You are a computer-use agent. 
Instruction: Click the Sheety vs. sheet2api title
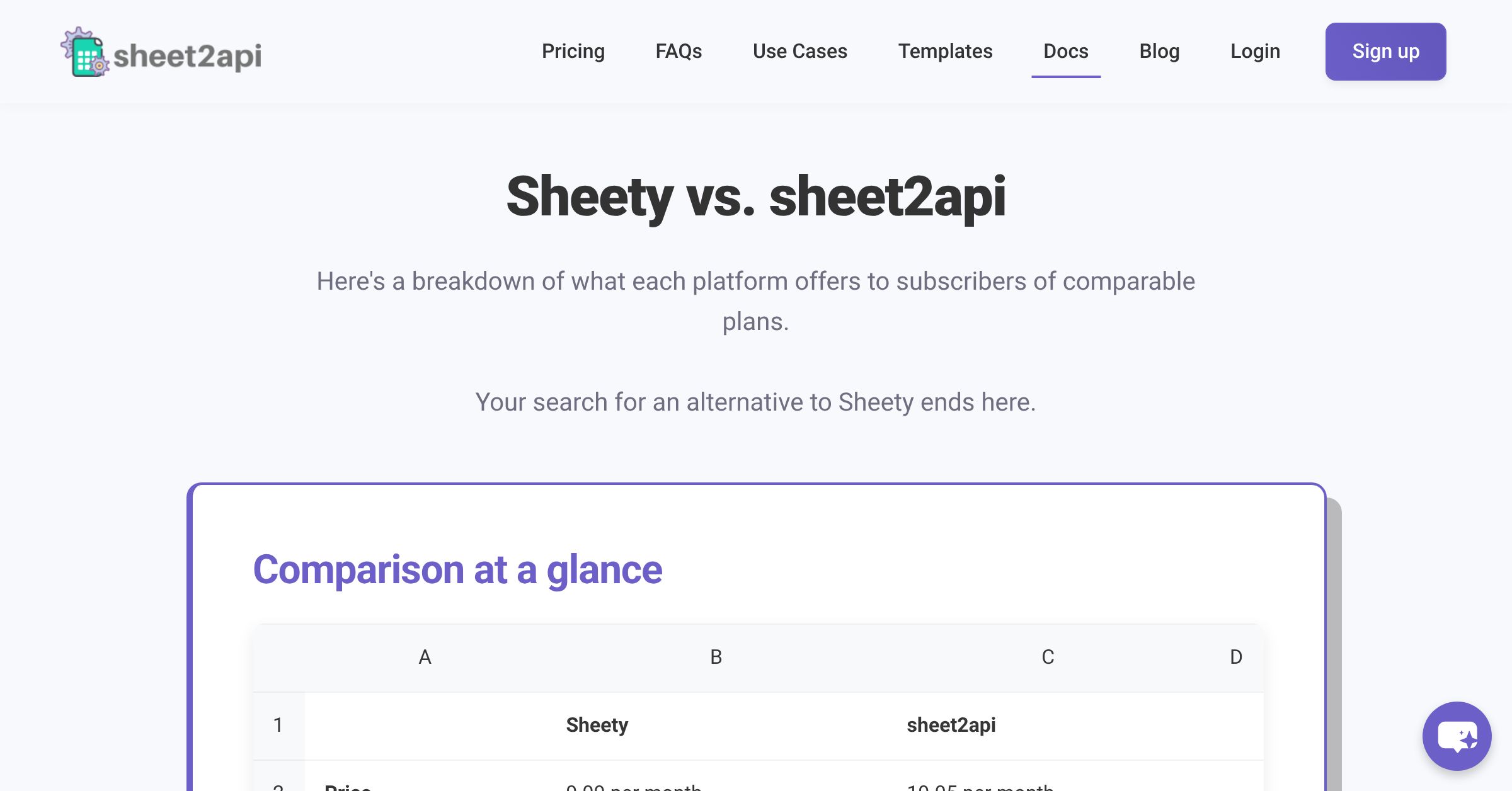tap(756, 198)
